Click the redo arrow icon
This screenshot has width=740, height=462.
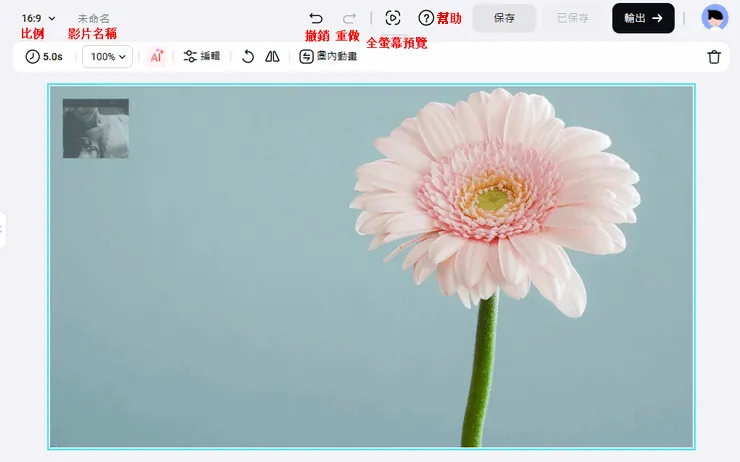click(x=349, y=18)
